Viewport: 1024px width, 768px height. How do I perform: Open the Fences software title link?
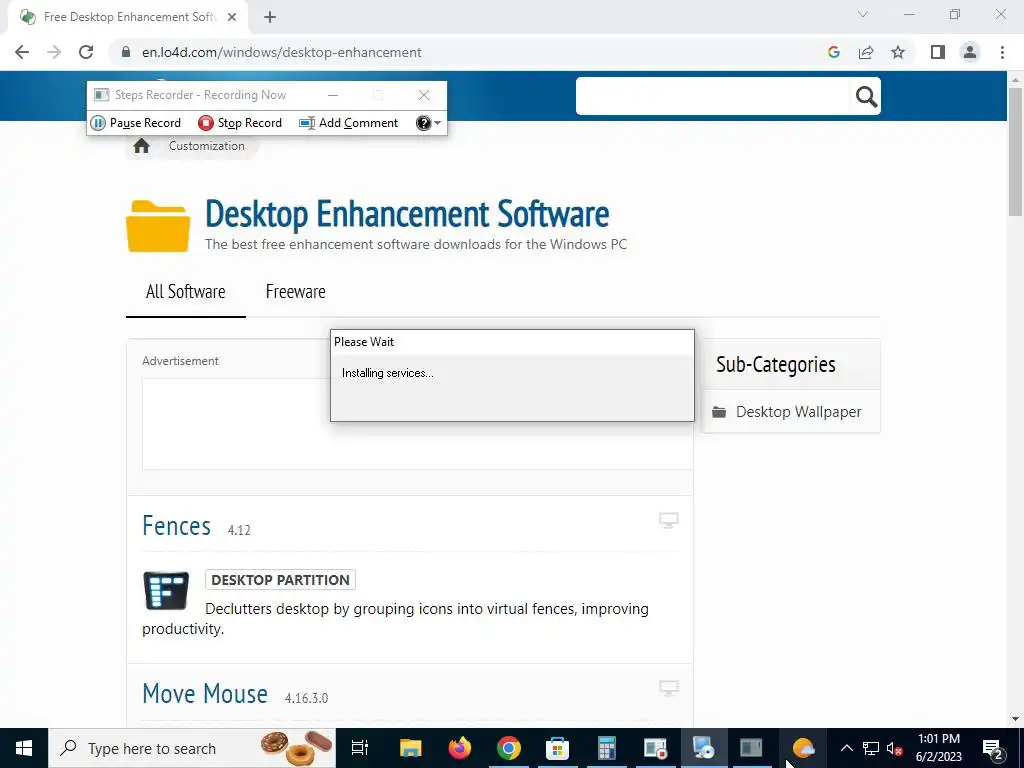tap(176, 526)
